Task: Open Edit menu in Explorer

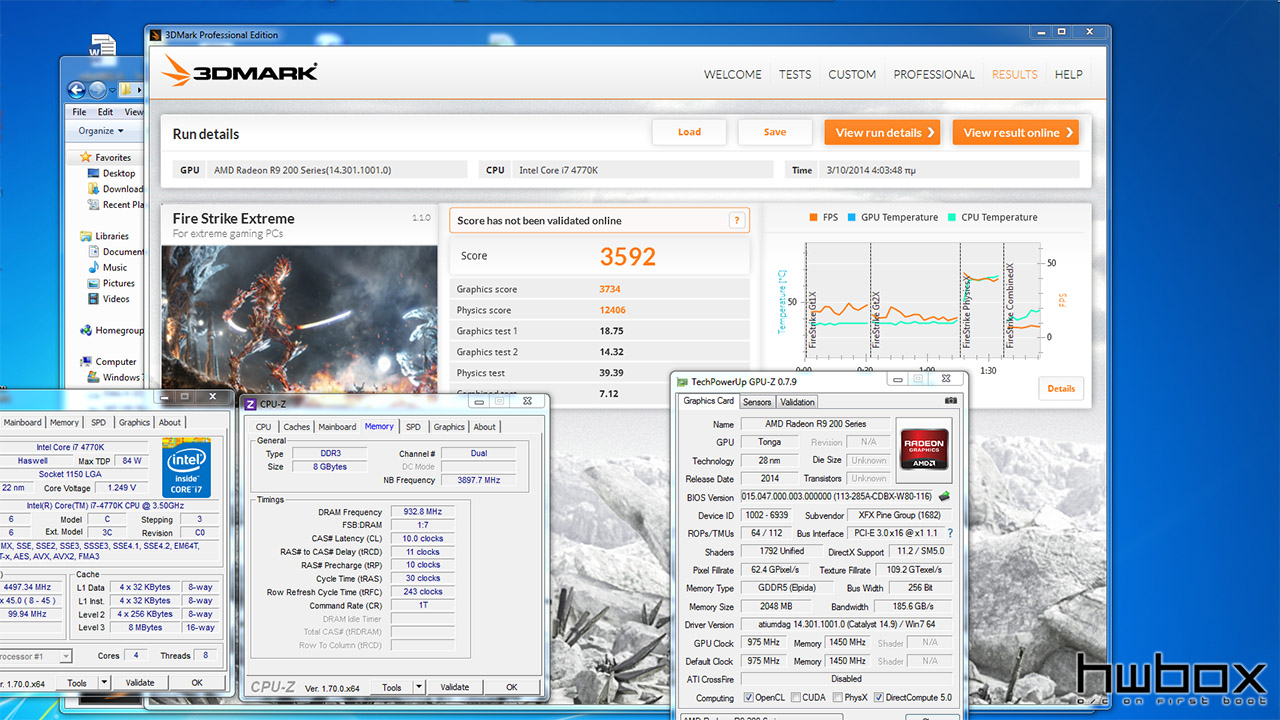Action: click(105, 112)
